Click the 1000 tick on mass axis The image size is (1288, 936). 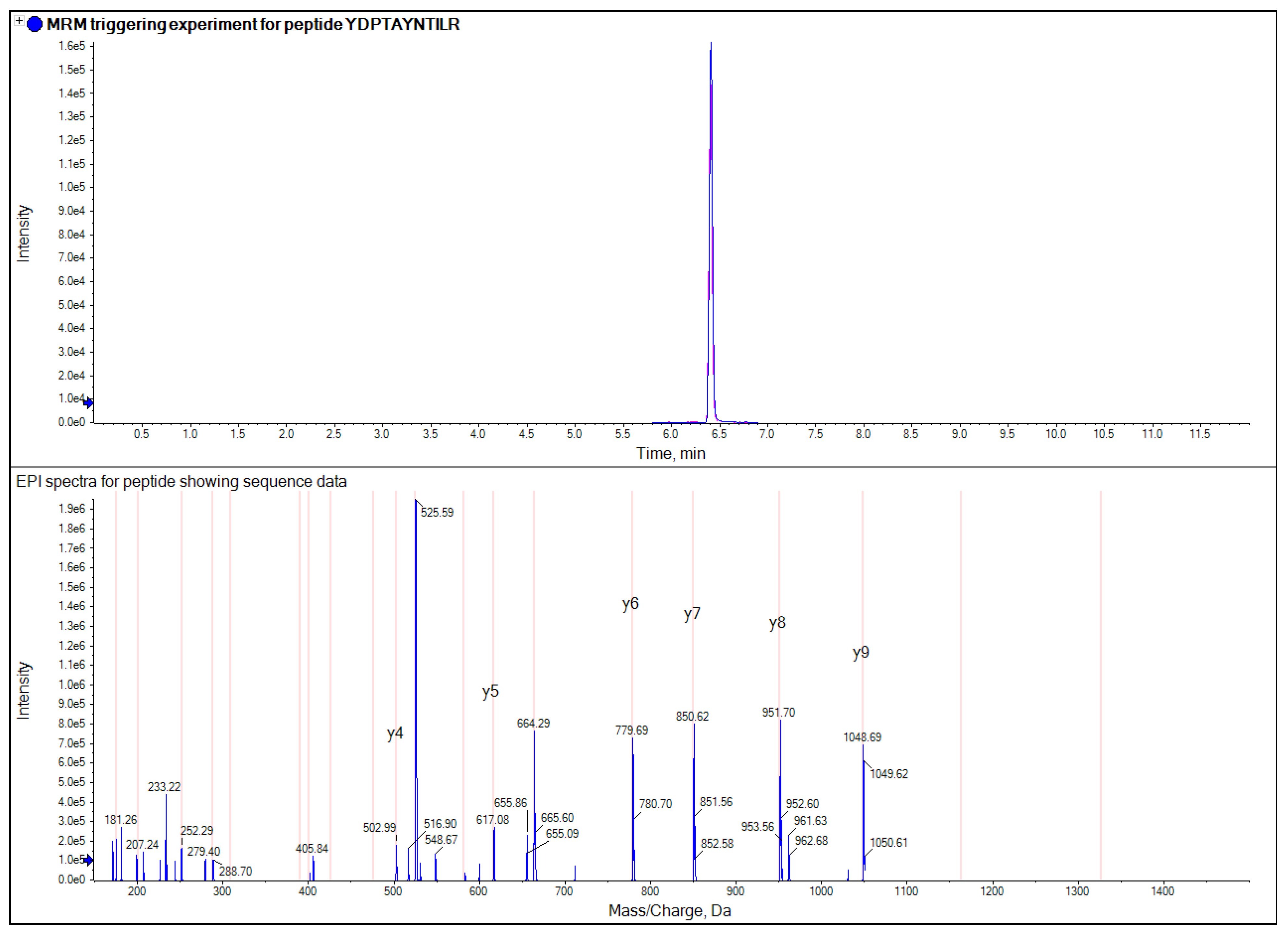point(821,891)
